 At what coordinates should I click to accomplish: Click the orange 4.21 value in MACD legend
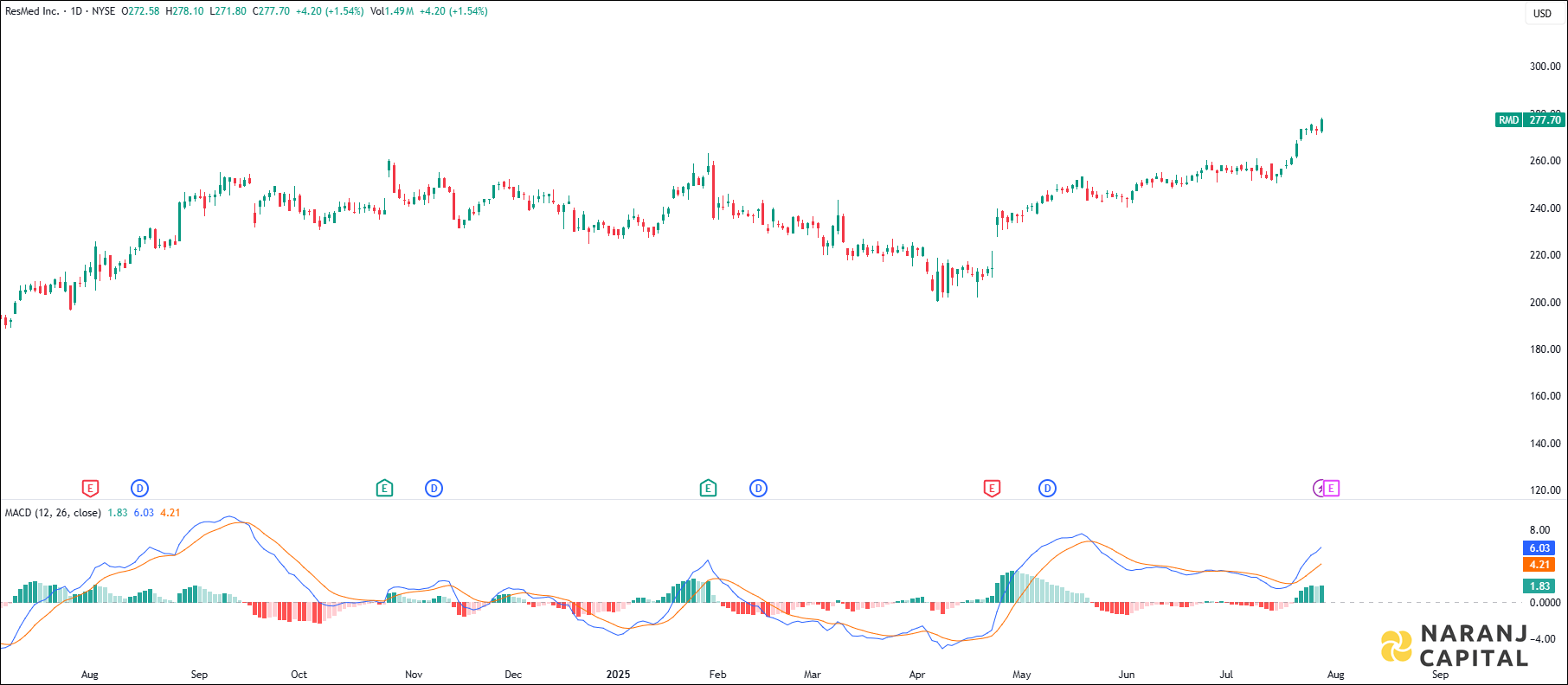(x=170, y=513)
